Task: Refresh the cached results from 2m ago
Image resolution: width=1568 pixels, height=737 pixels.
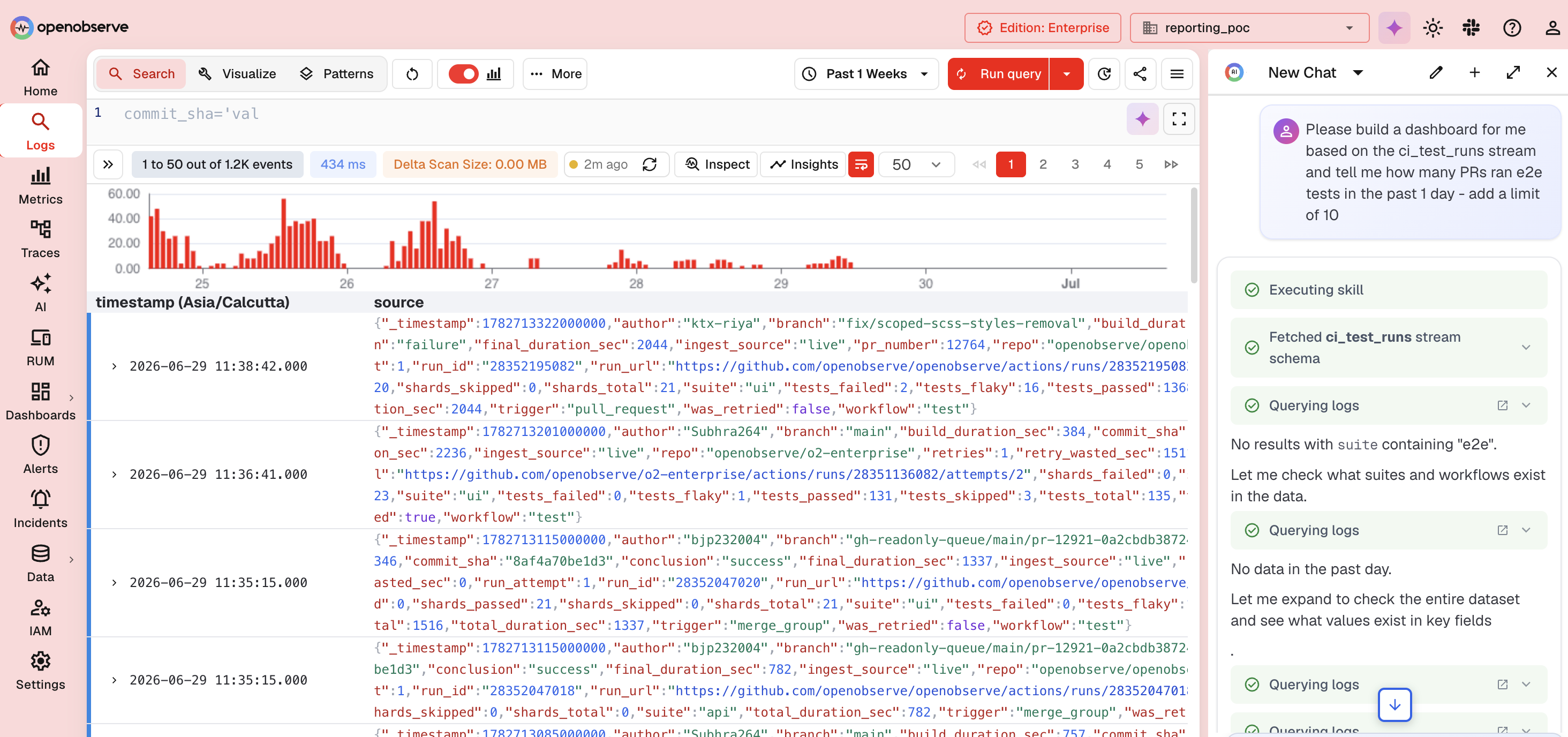Action: [650, 164]
